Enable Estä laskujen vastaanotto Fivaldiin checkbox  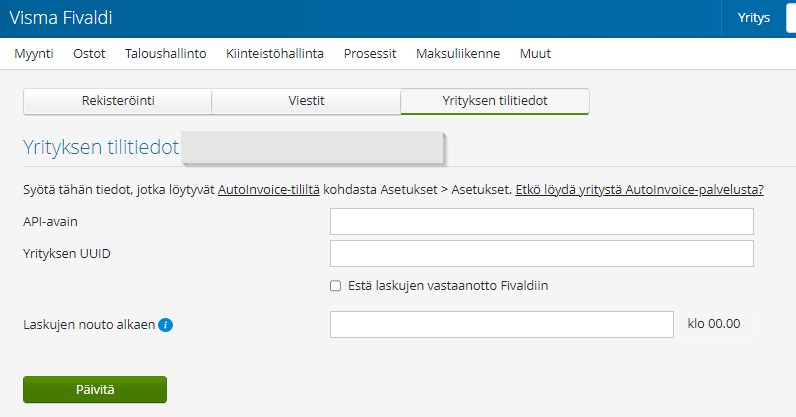pyautogui.click(x=336, y=286)
